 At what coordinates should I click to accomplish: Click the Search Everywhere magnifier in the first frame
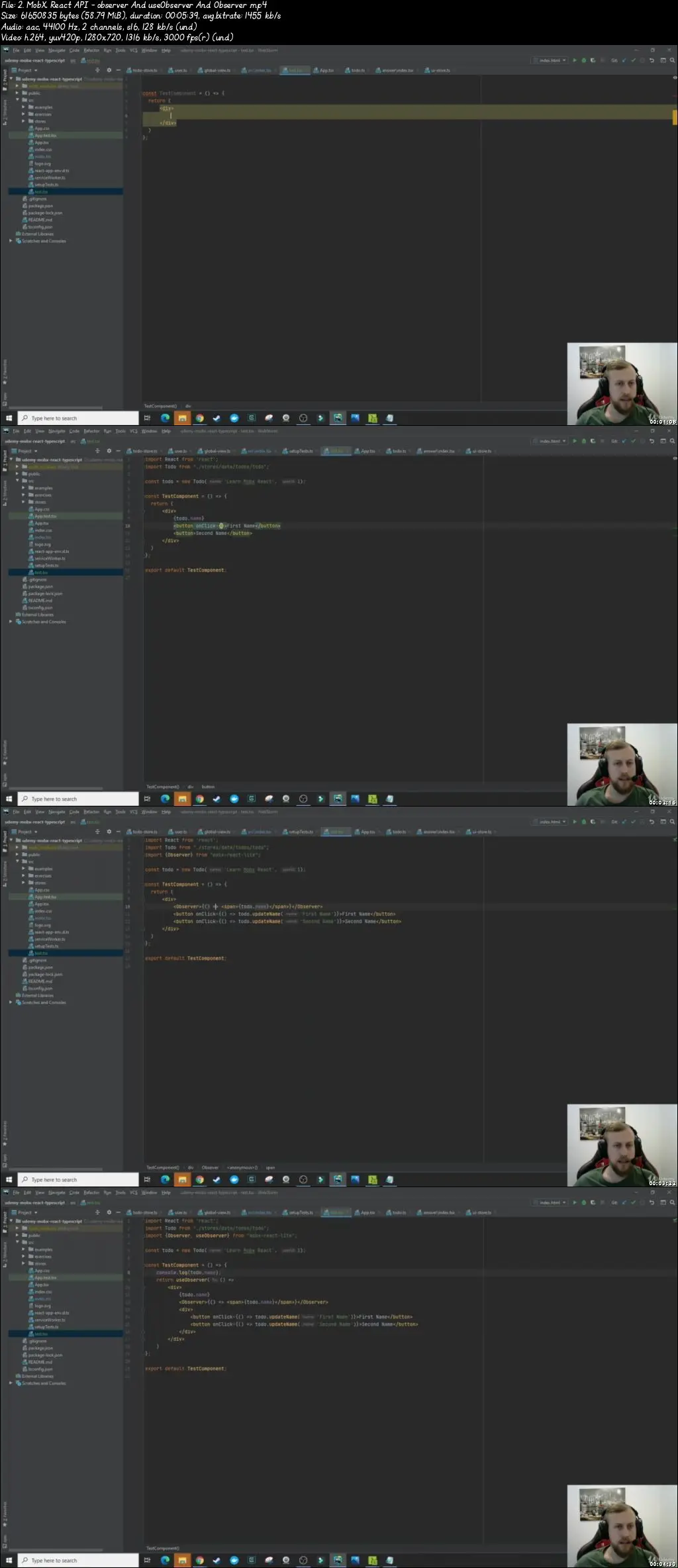(672, 60)
